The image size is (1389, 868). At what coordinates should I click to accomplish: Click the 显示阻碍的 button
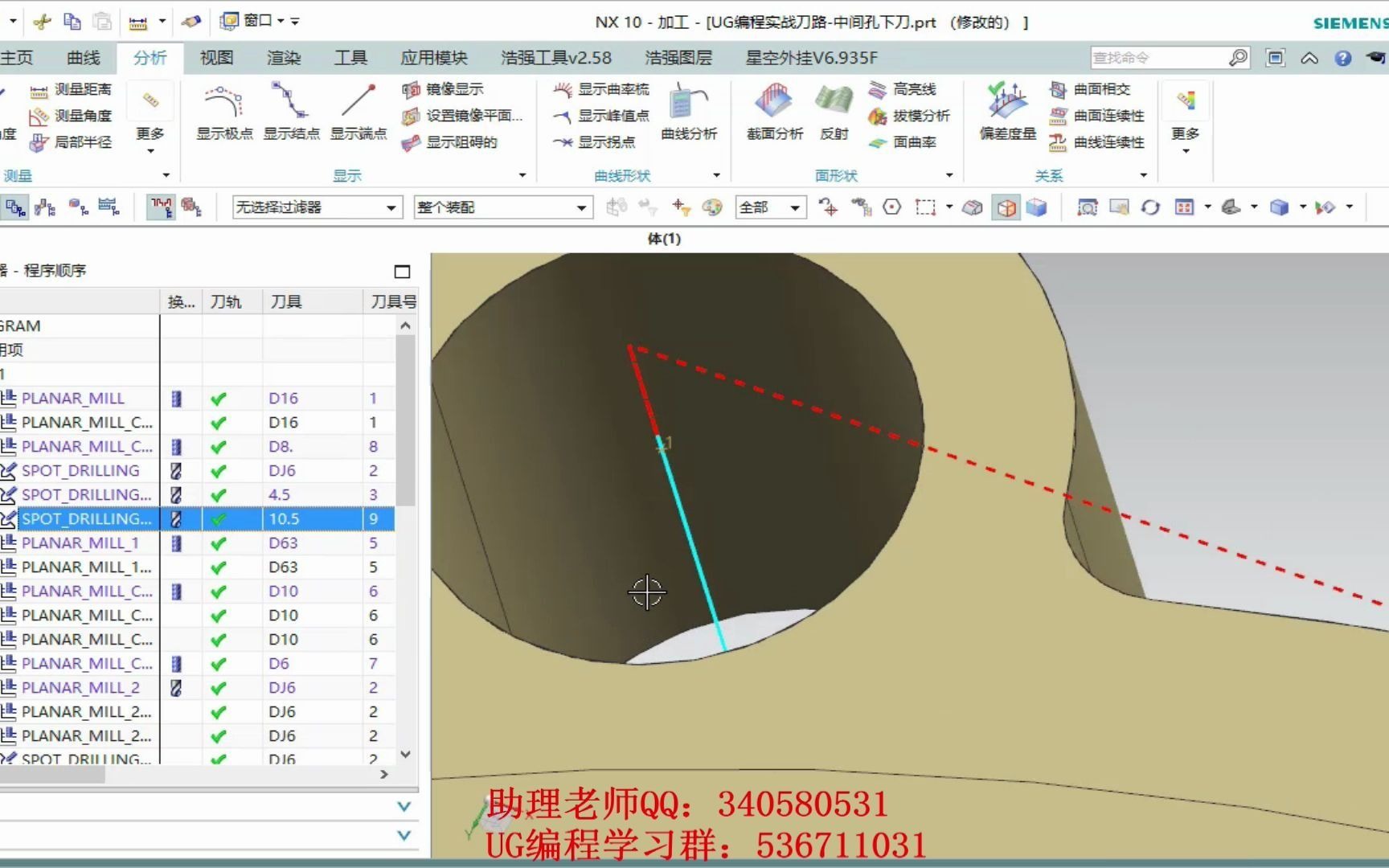pyautogui.click(x=454, y=142)
